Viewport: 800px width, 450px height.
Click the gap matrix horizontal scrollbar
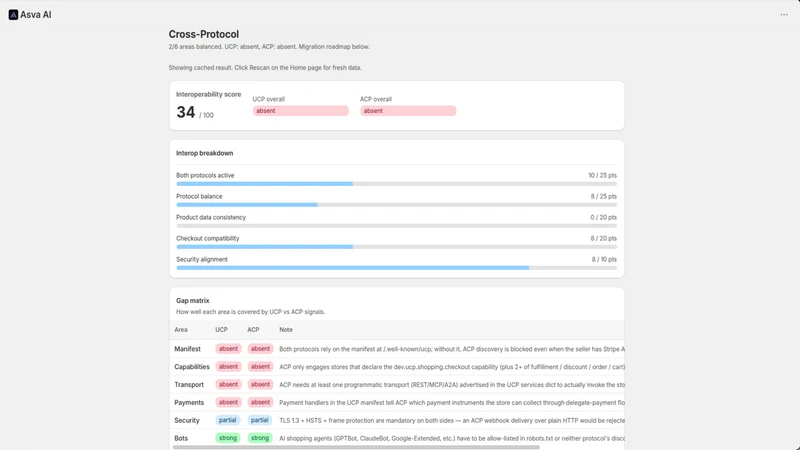tap(356, 447)
